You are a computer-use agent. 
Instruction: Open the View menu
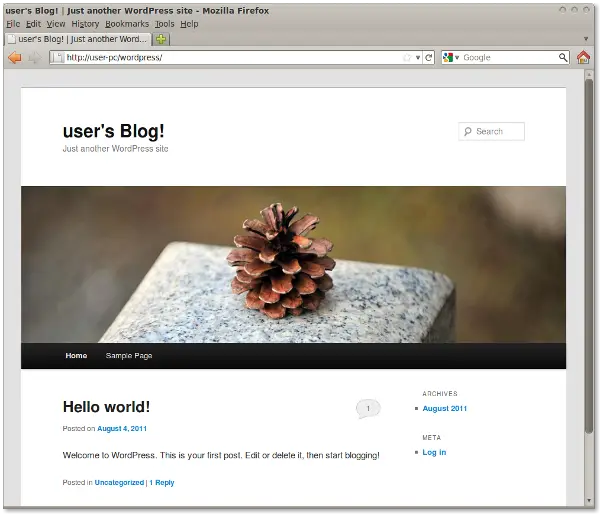(x=55, y=24)
